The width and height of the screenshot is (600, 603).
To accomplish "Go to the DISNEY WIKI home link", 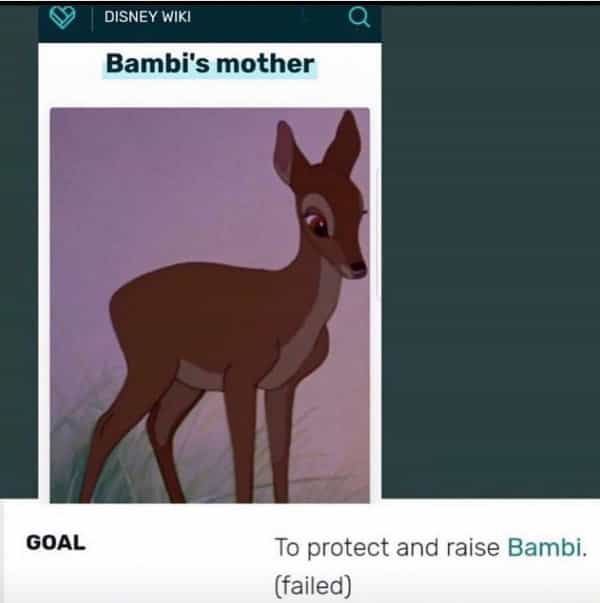I will click(147, 17).
